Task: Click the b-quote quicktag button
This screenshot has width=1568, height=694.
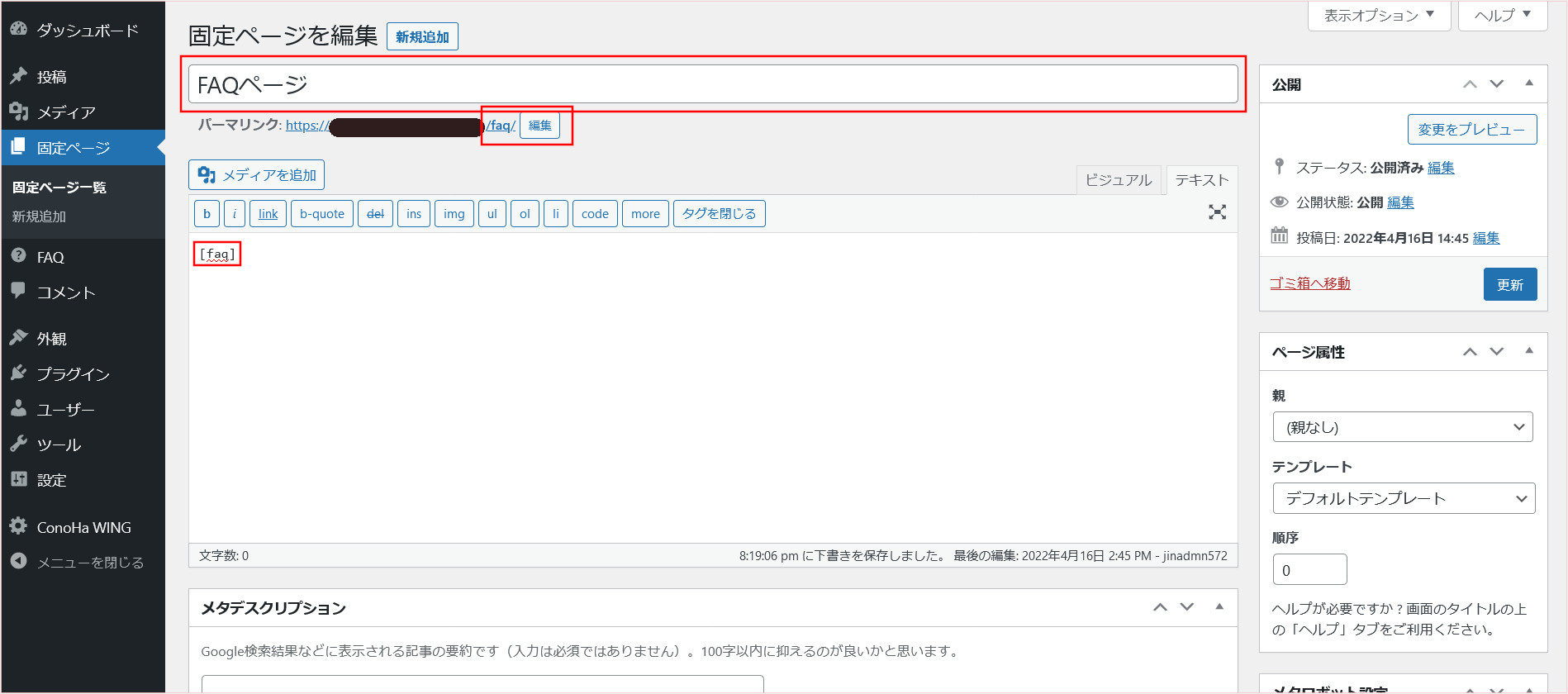Action: pyautogui.click(x=321, y=214)
